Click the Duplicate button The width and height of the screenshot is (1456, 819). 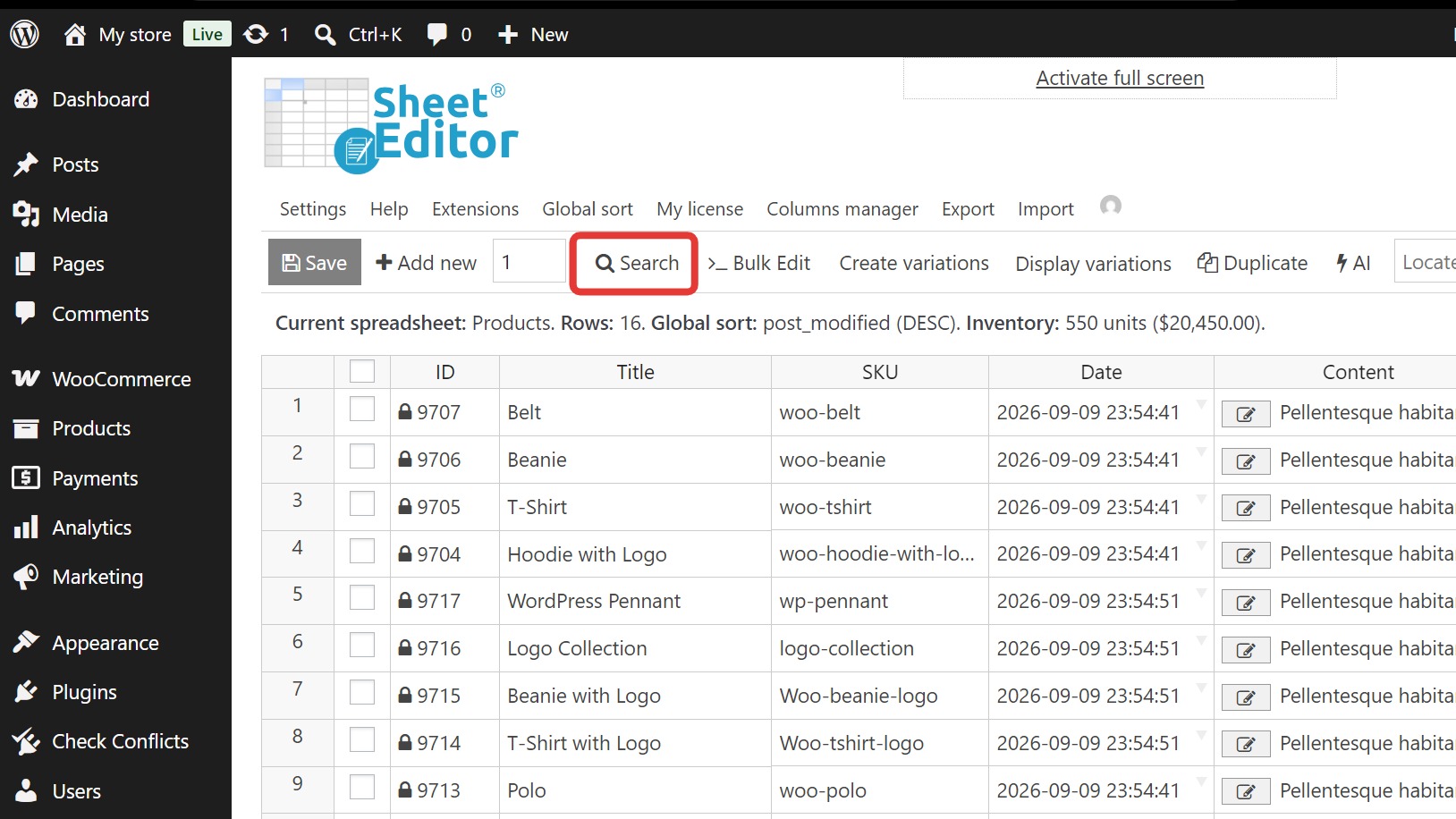1252,263
